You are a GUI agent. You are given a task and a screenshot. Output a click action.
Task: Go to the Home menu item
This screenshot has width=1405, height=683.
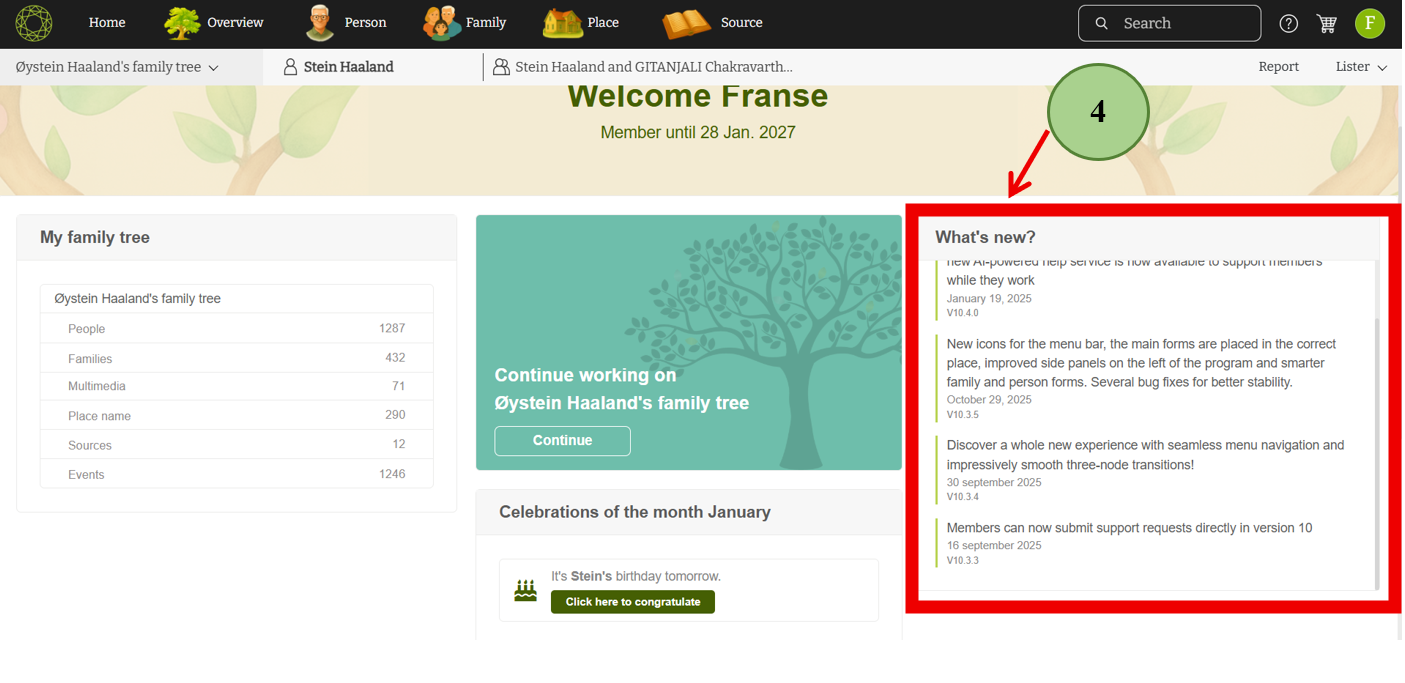pyautogui.click(x=107, y=23)
